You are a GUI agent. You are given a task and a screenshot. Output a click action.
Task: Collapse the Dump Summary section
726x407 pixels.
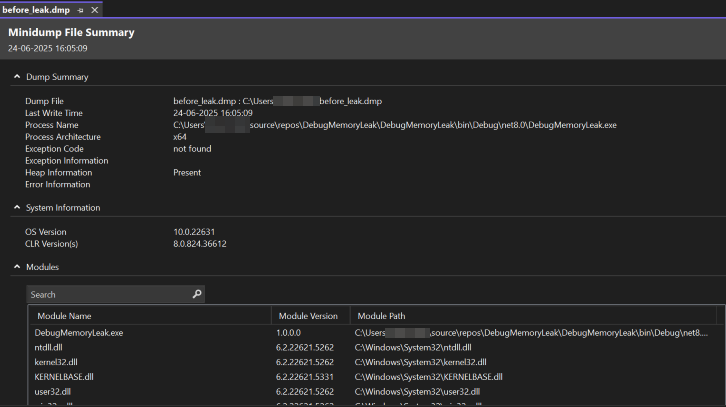pyautogui.click(x=16, y=77)
